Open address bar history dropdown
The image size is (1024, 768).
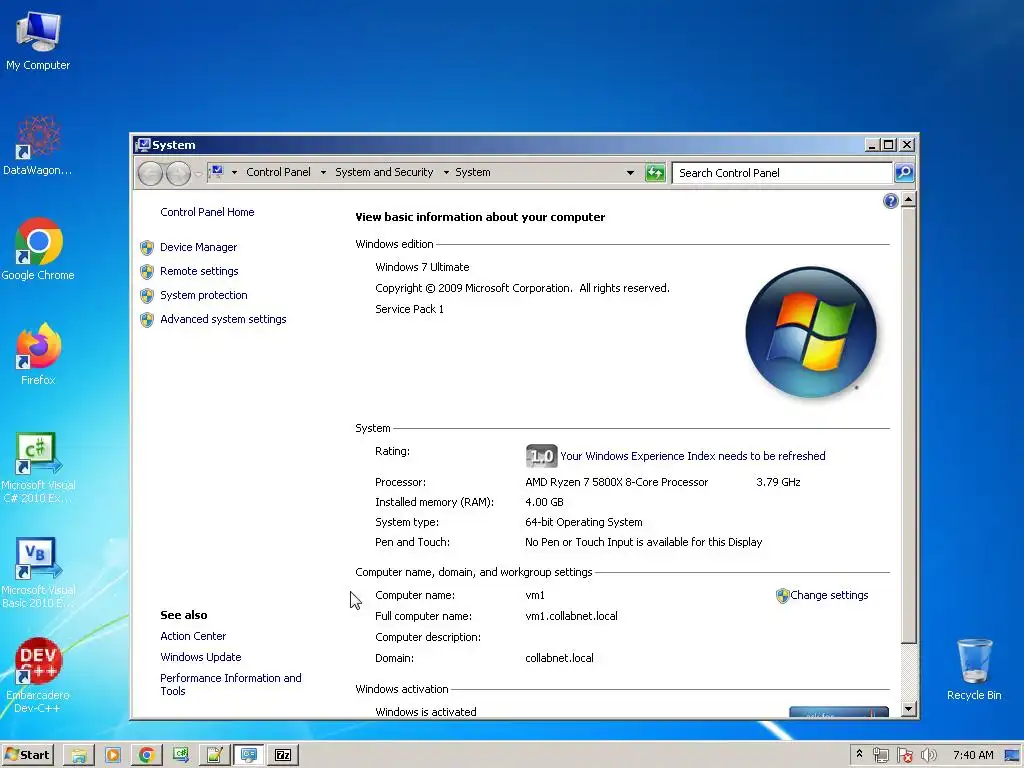coord(630,173)
